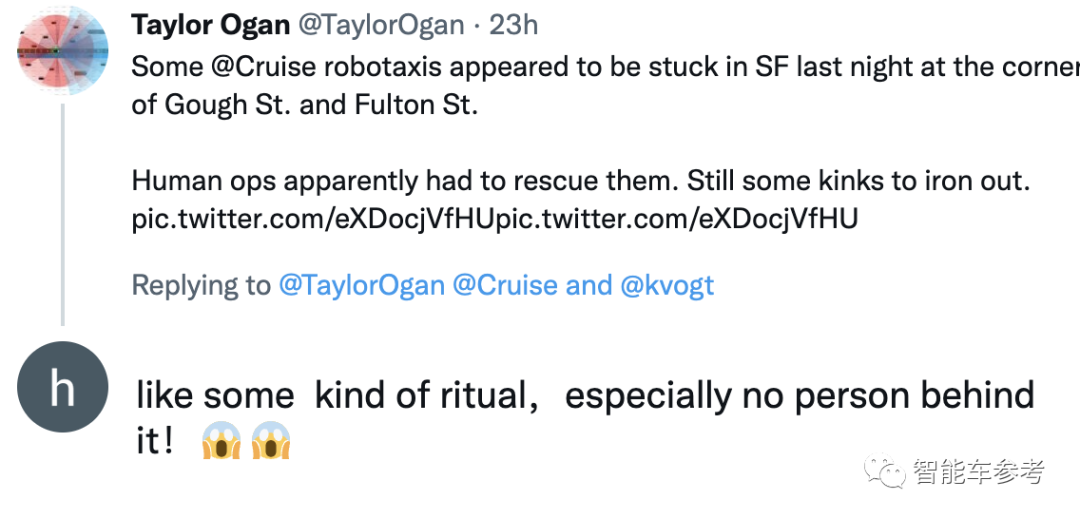Image resolution: width=1080 pixels, height=519 pixels.
Task: Click Taylor Ogan's profile avatar
Action: coord(62,50)
